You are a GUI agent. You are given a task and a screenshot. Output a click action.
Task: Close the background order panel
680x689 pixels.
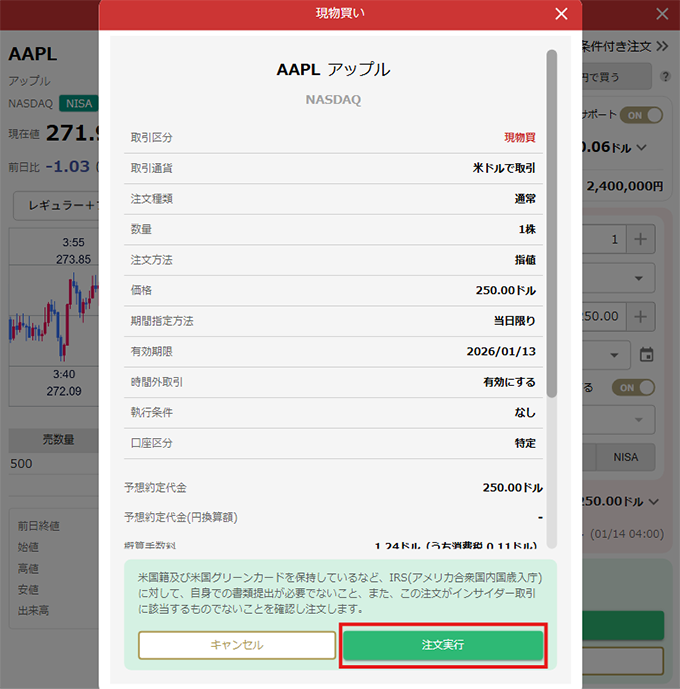[661, 14]
